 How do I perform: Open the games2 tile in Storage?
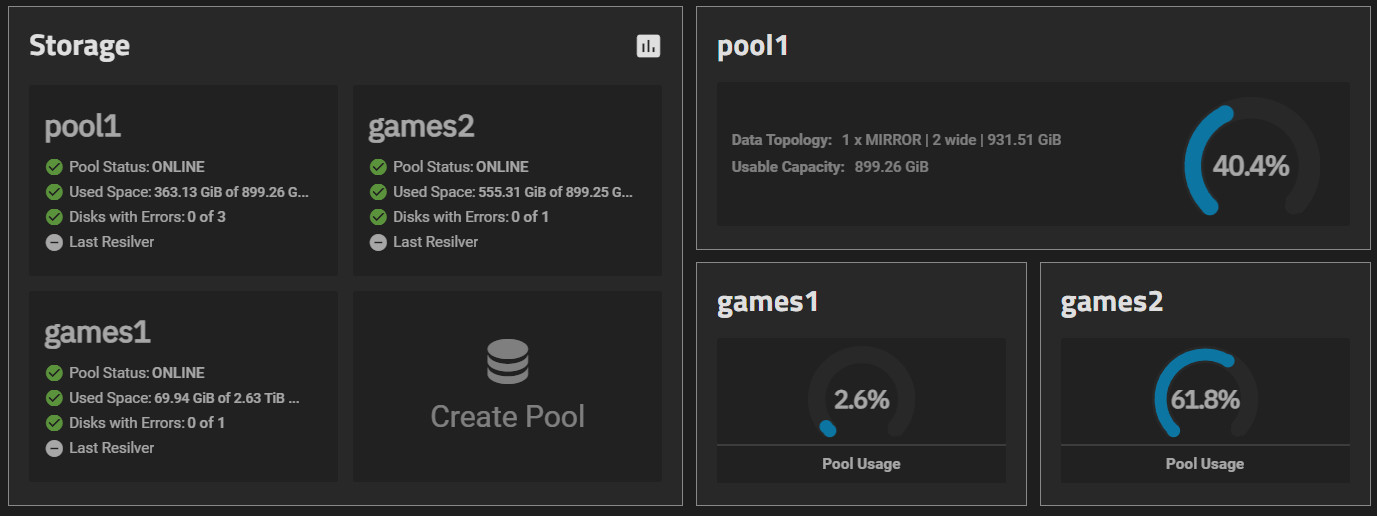[507, 180]
